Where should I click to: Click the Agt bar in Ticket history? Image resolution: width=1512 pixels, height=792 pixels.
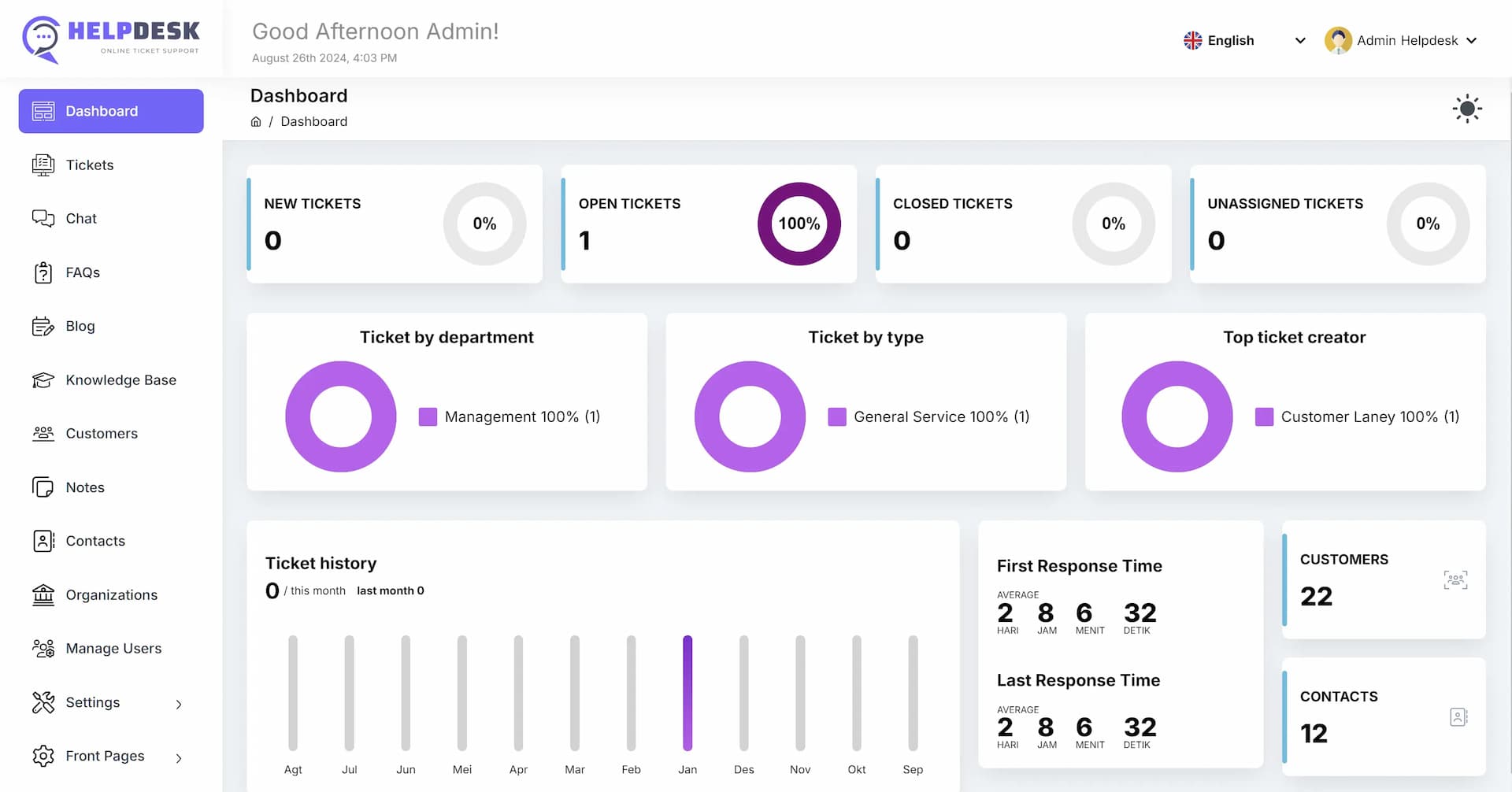293,693
